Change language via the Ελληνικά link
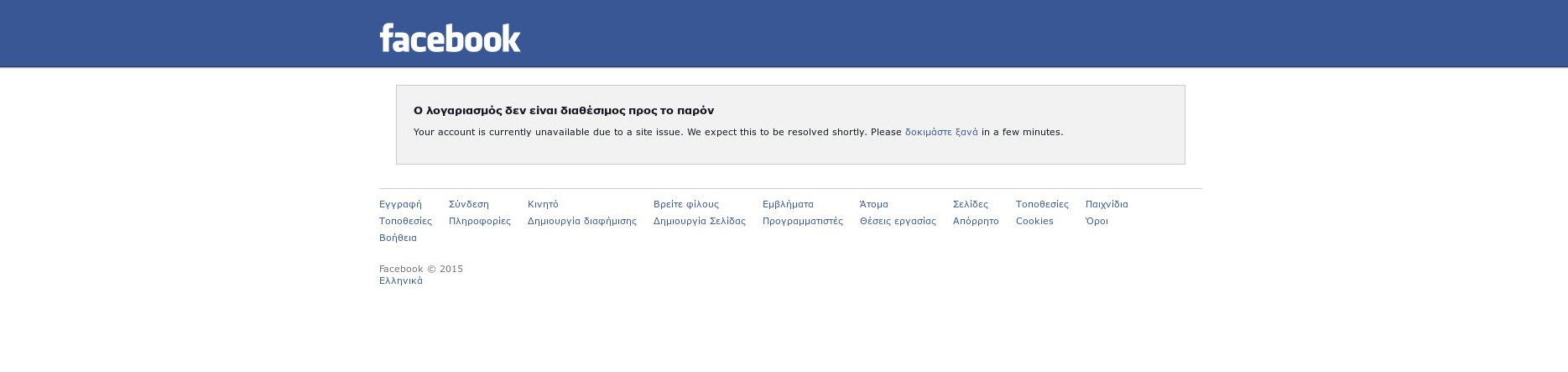The height and width of the screenshot is (372, 1568). [x=401, y=280]
